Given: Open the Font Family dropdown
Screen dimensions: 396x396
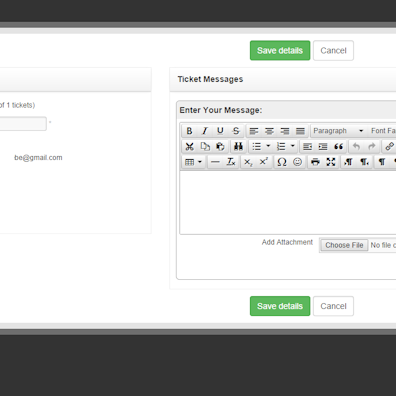Looking at the screenshot, I should tap(383, 131).
